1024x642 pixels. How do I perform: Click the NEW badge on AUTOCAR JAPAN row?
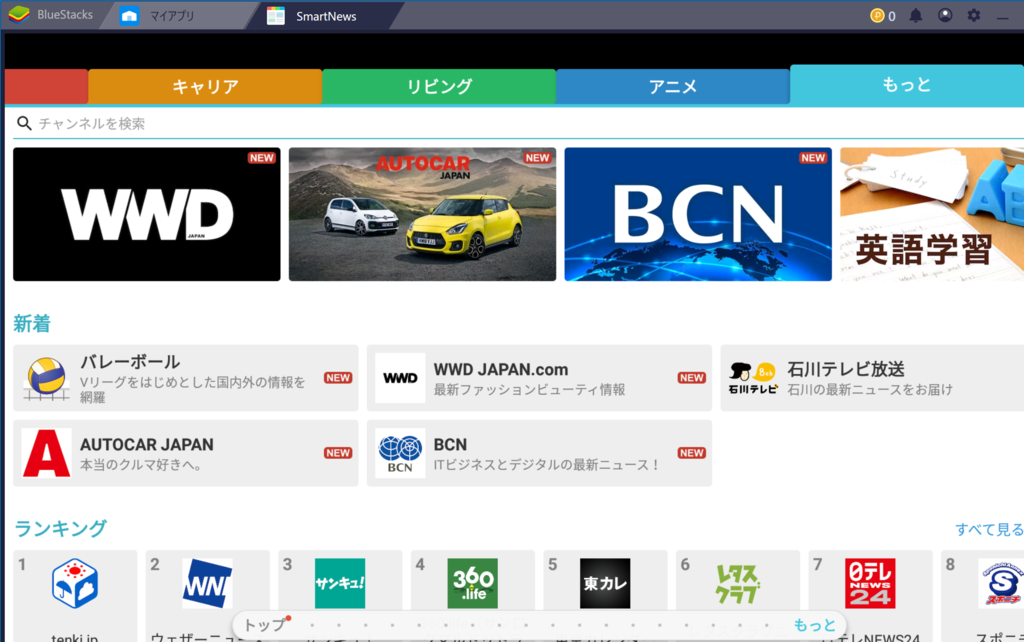click(338, 453)
